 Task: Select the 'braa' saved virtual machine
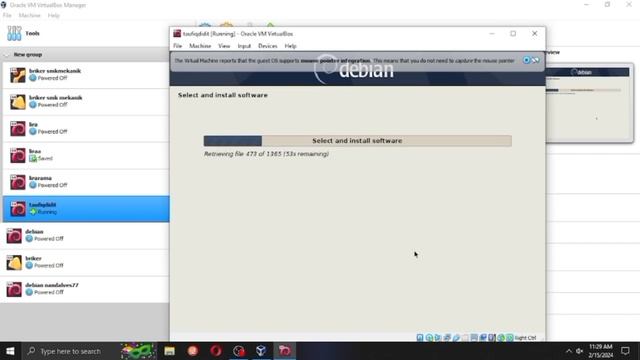[x=86, y=155]
